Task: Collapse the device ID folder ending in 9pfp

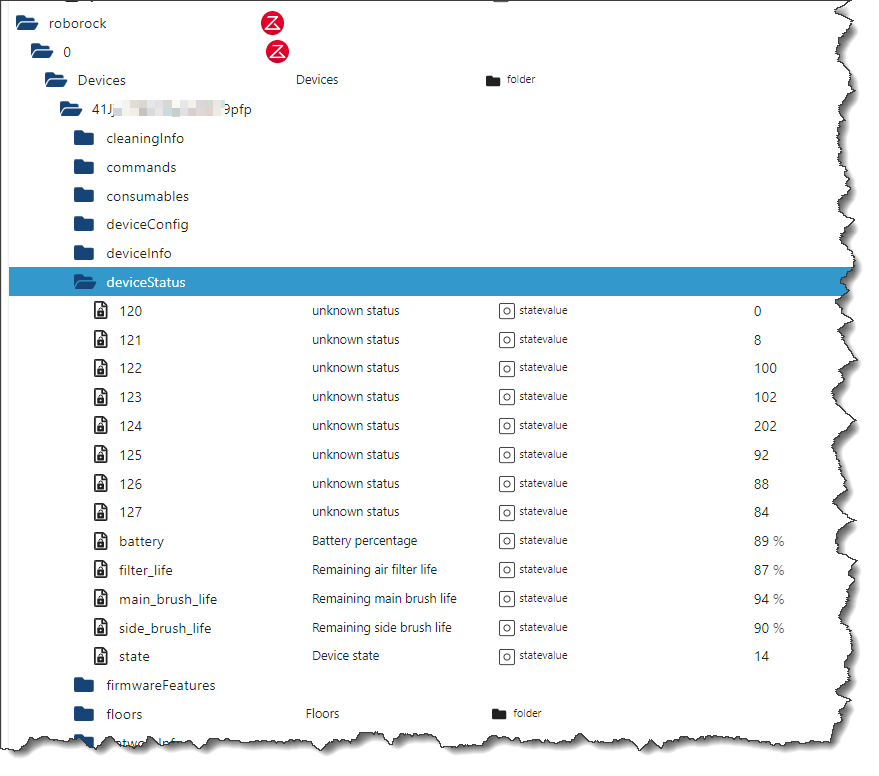Action: click(x=71, y=109)
